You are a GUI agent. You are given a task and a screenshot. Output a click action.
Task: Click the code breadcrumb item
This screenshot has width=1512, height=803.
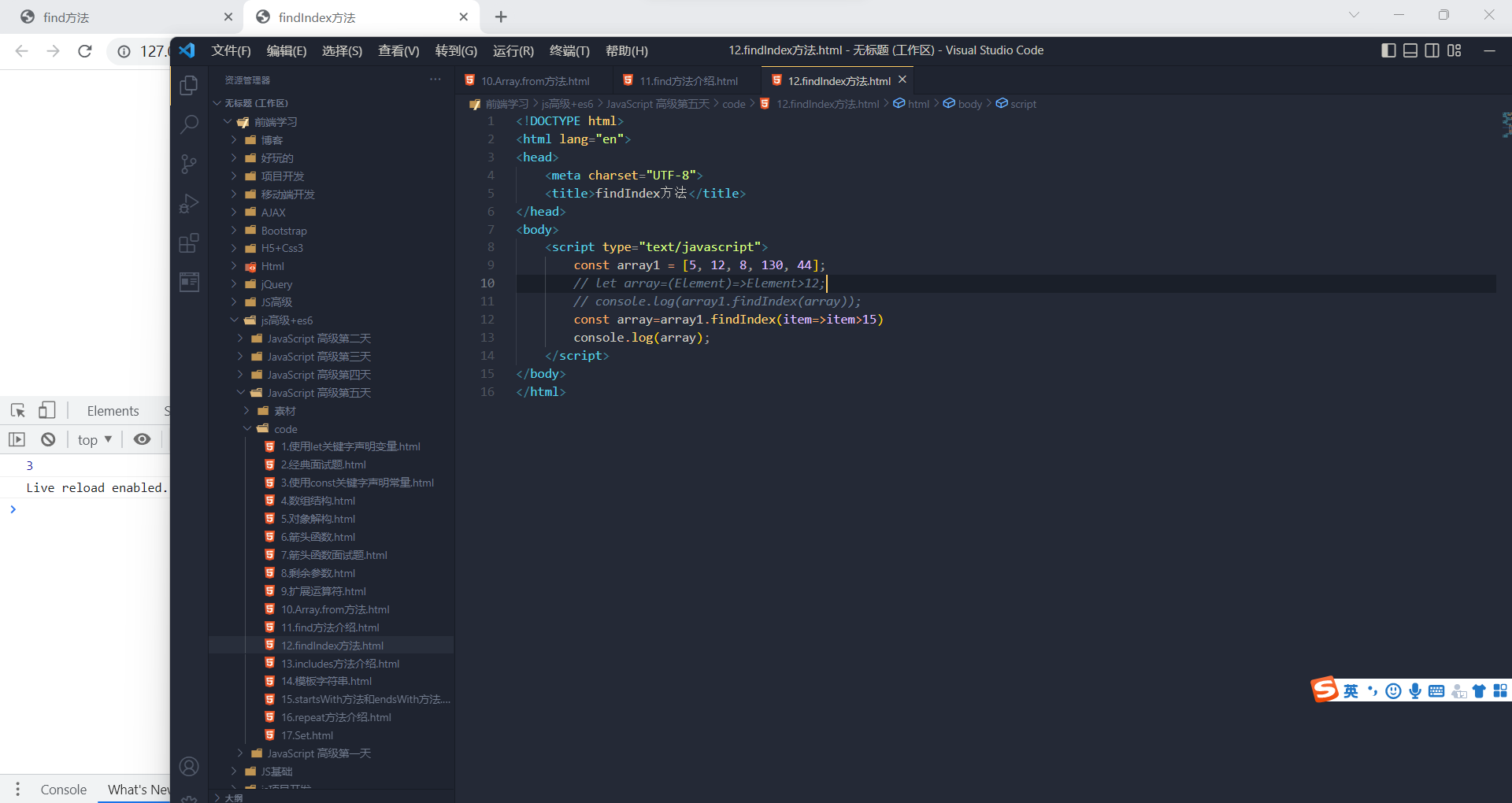click(733, 103)
